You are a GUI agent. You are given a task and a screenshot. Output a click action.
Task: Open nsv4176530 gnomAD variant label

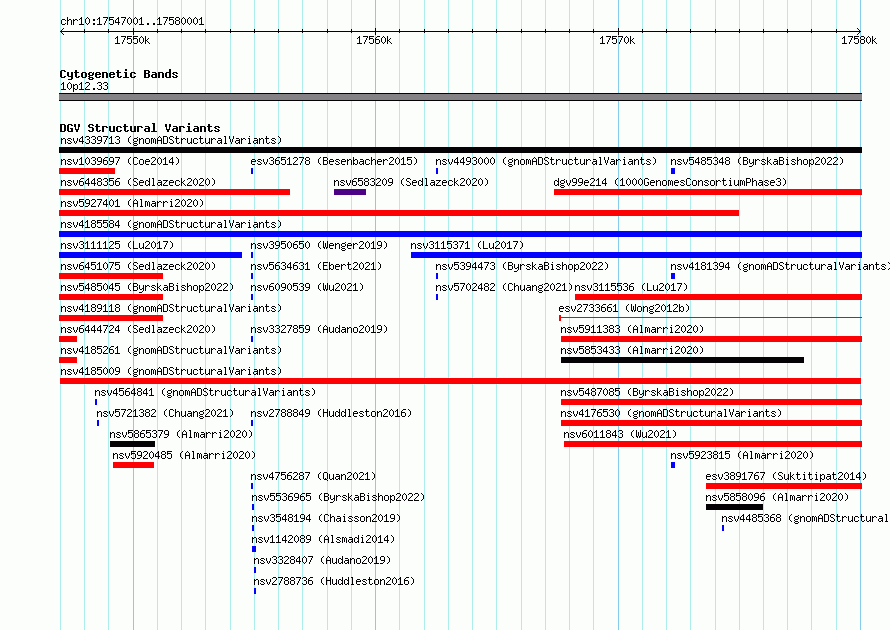pos(671,413)
